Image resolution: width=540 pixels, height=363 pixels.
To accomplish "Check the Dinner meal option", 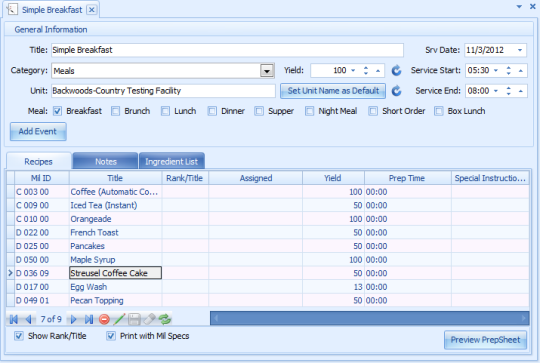I will [x=212, y=111].
